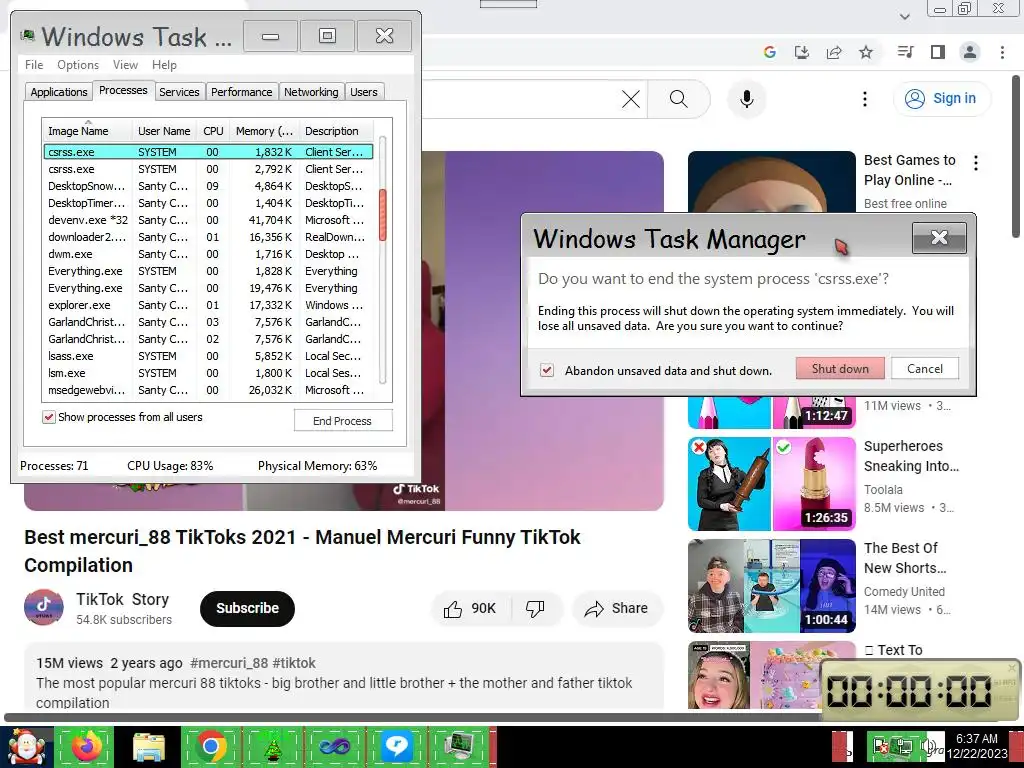Toggle Show processes from all users
The width and height of the screenshot is (1024, 768).
[x=48, y=417]
